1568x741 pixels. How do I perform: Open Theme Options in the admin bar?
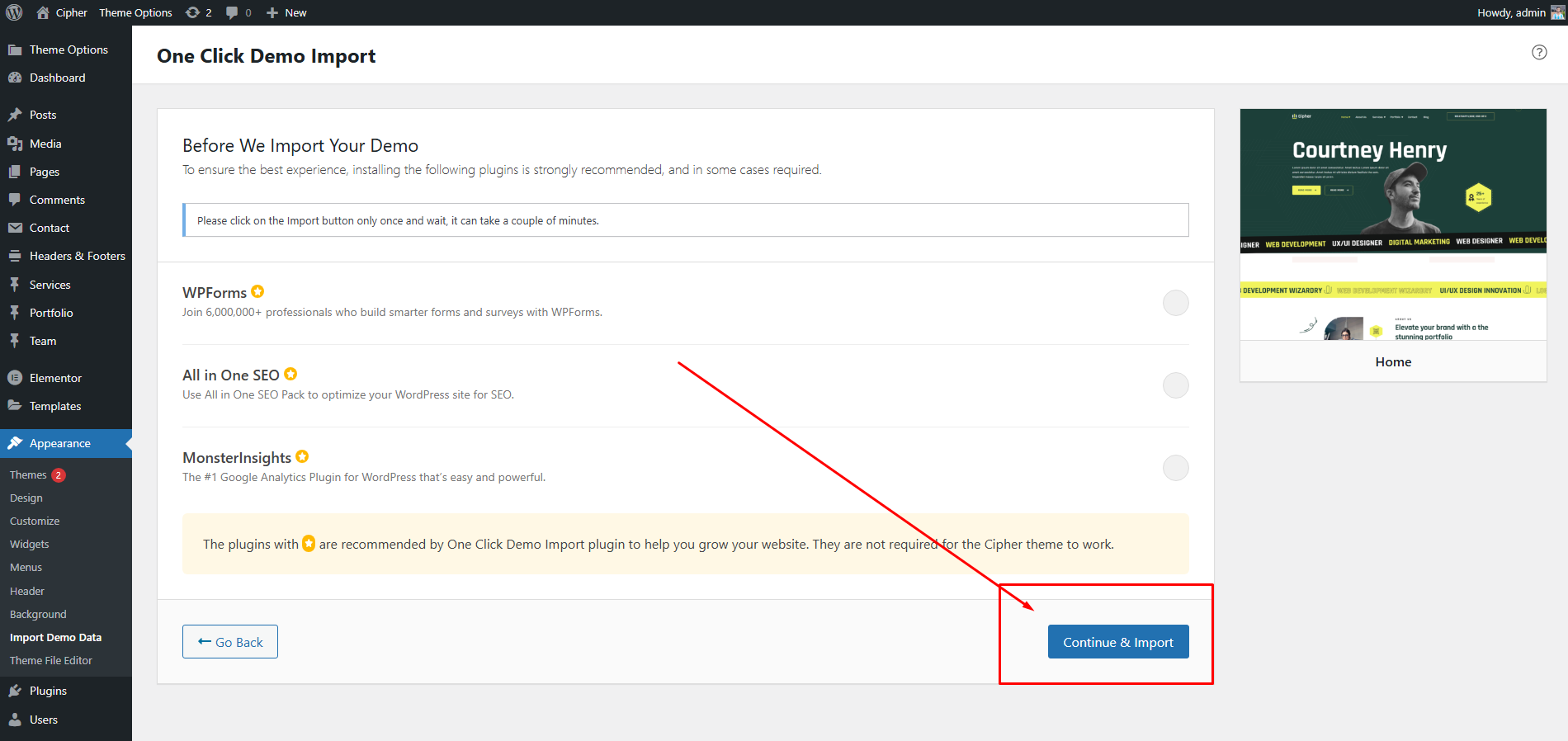click(135, 12)
